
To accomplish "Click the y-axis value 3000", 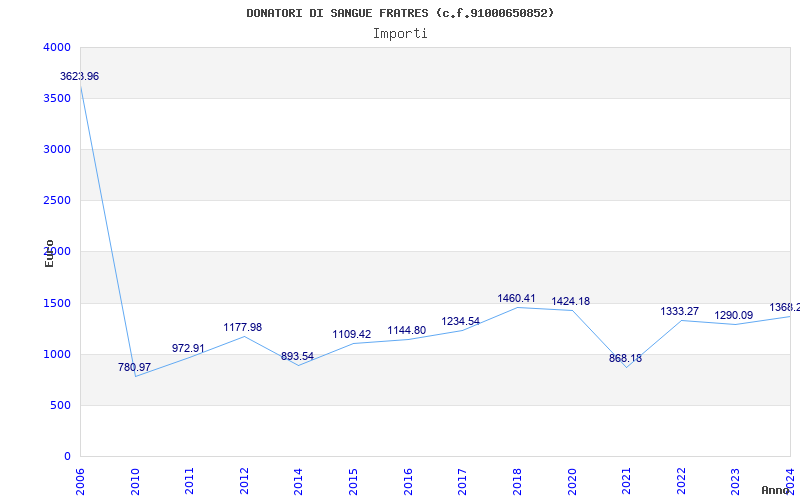I will [57, 149].
